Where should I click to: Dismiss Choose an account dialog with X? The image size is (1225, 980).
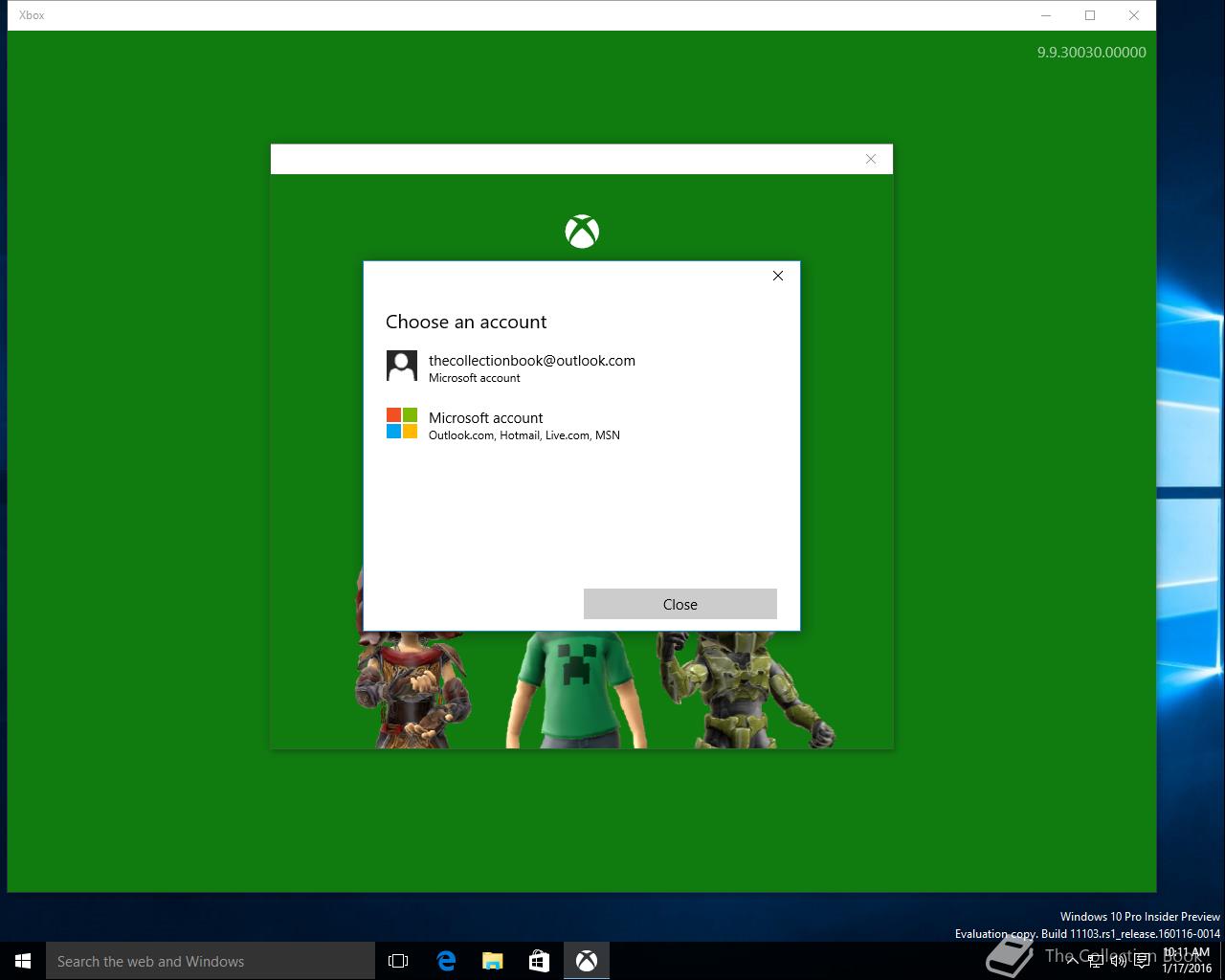(x=778, y=276)
